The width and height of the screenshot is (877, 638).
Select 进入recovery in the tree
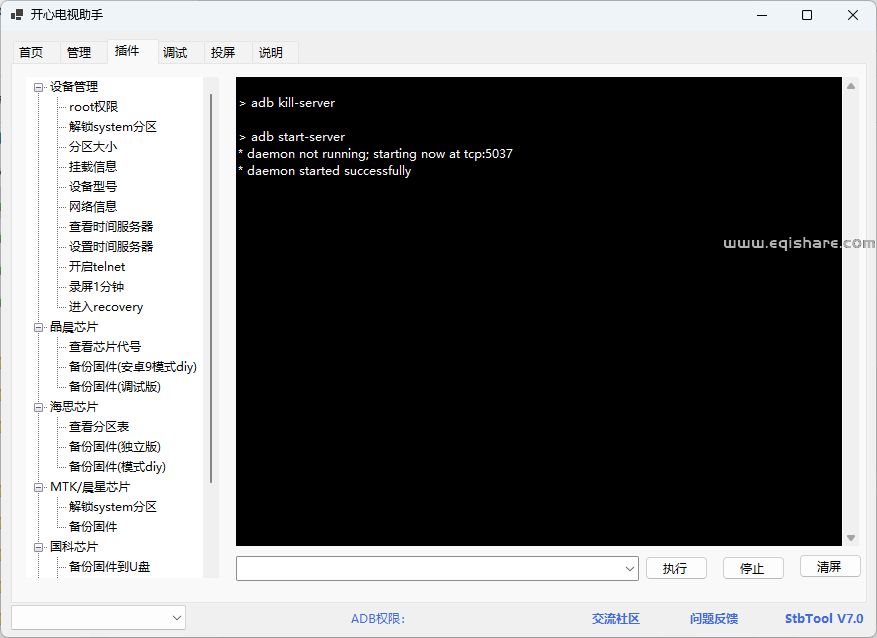[x=104, y=306]
